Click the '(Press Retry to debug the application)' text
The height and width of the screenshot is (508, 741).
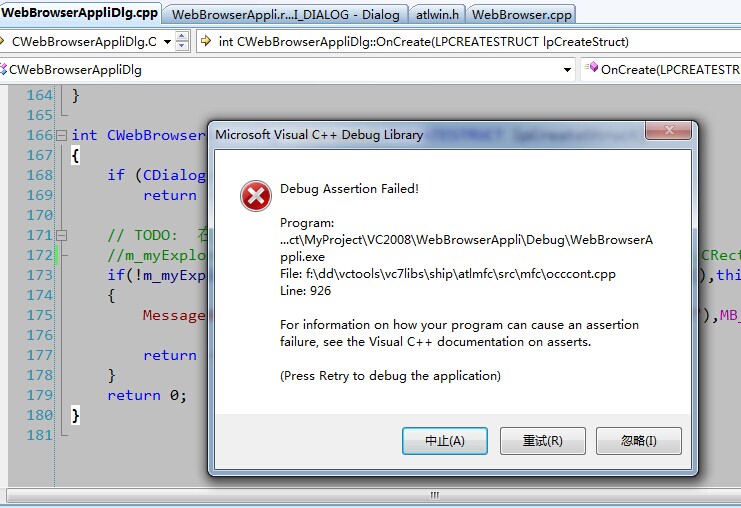[390, 376]
